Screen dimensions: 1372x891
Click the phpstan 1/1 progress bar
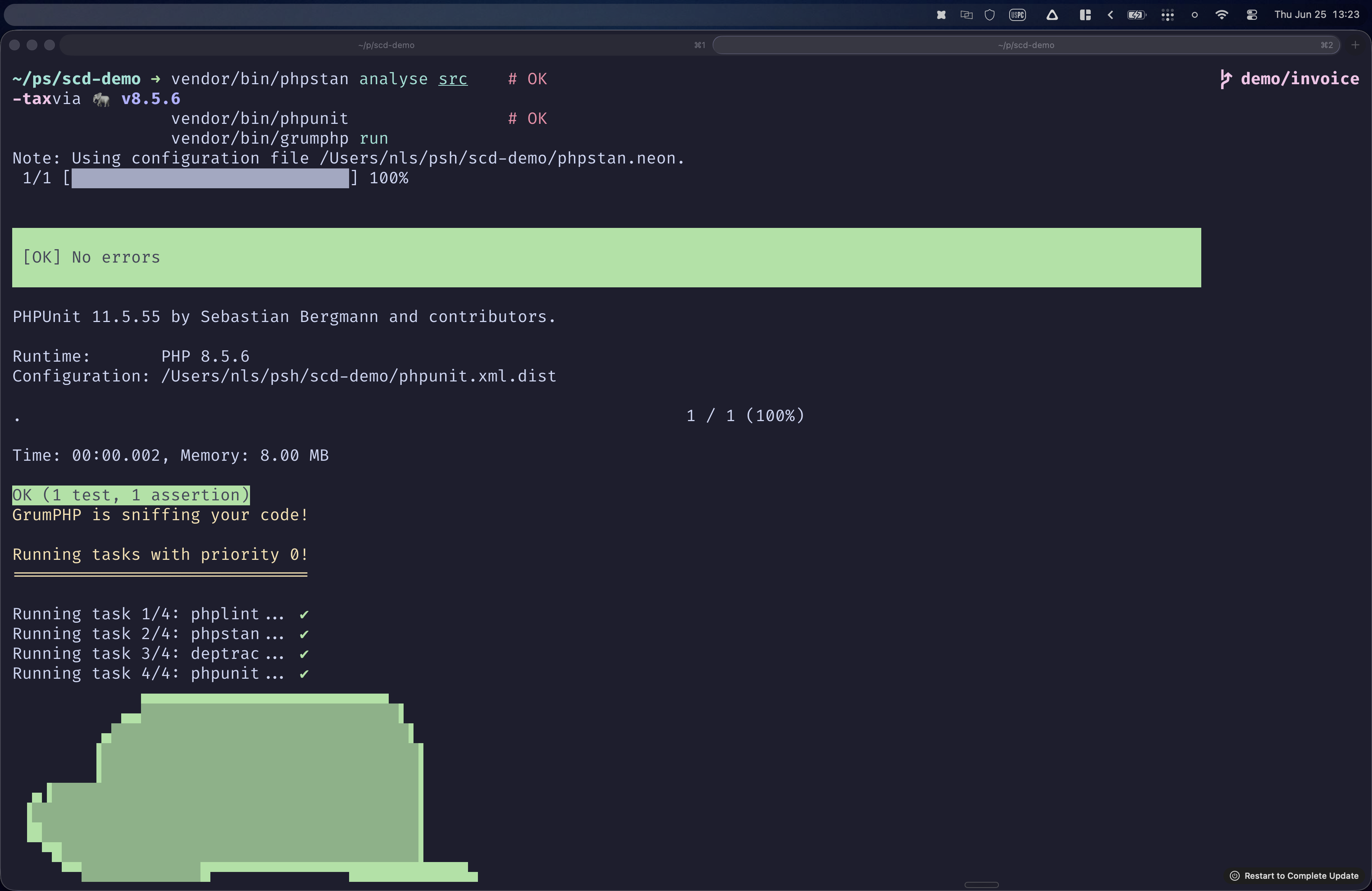tap(210, 178)
